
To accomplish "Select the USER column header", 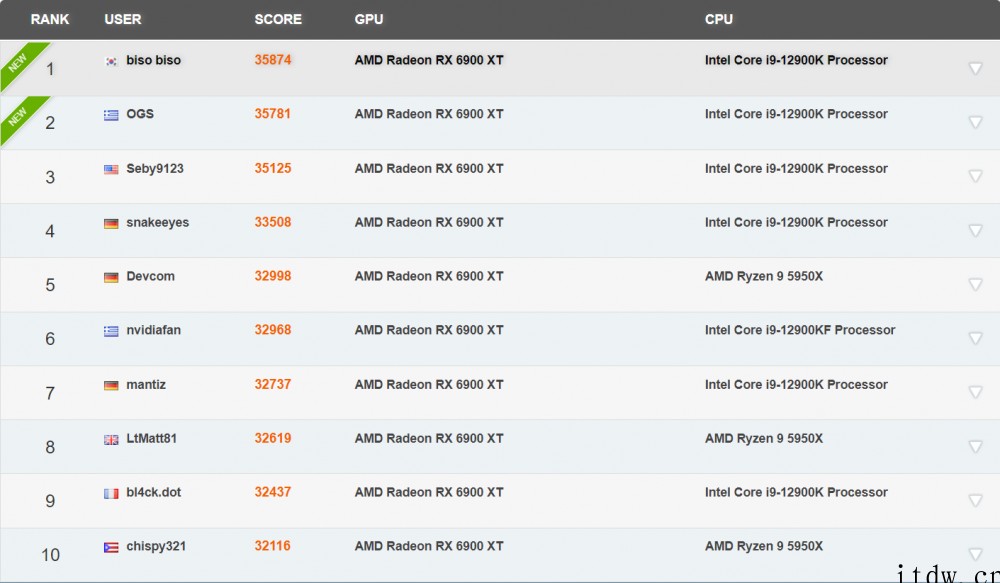I will (122, 19).
